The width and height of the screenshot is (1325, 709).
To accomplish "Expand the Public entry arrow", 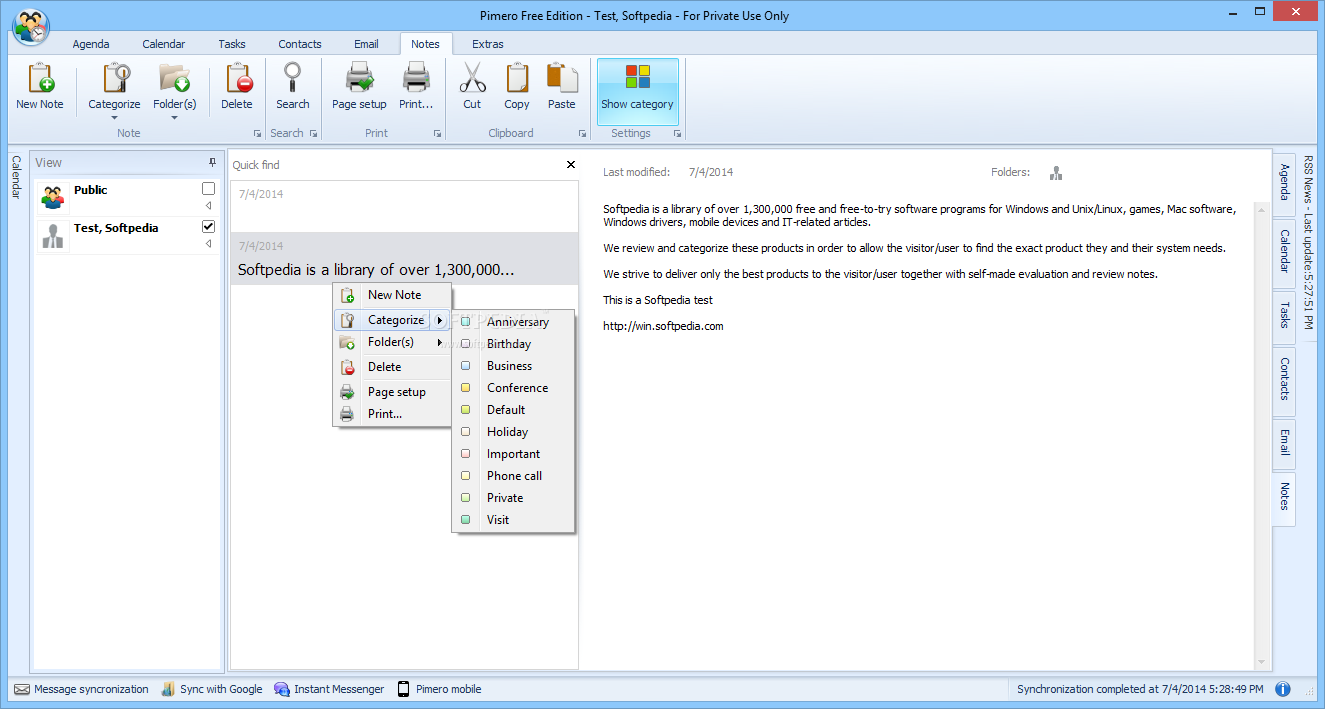I will point(208,206).
